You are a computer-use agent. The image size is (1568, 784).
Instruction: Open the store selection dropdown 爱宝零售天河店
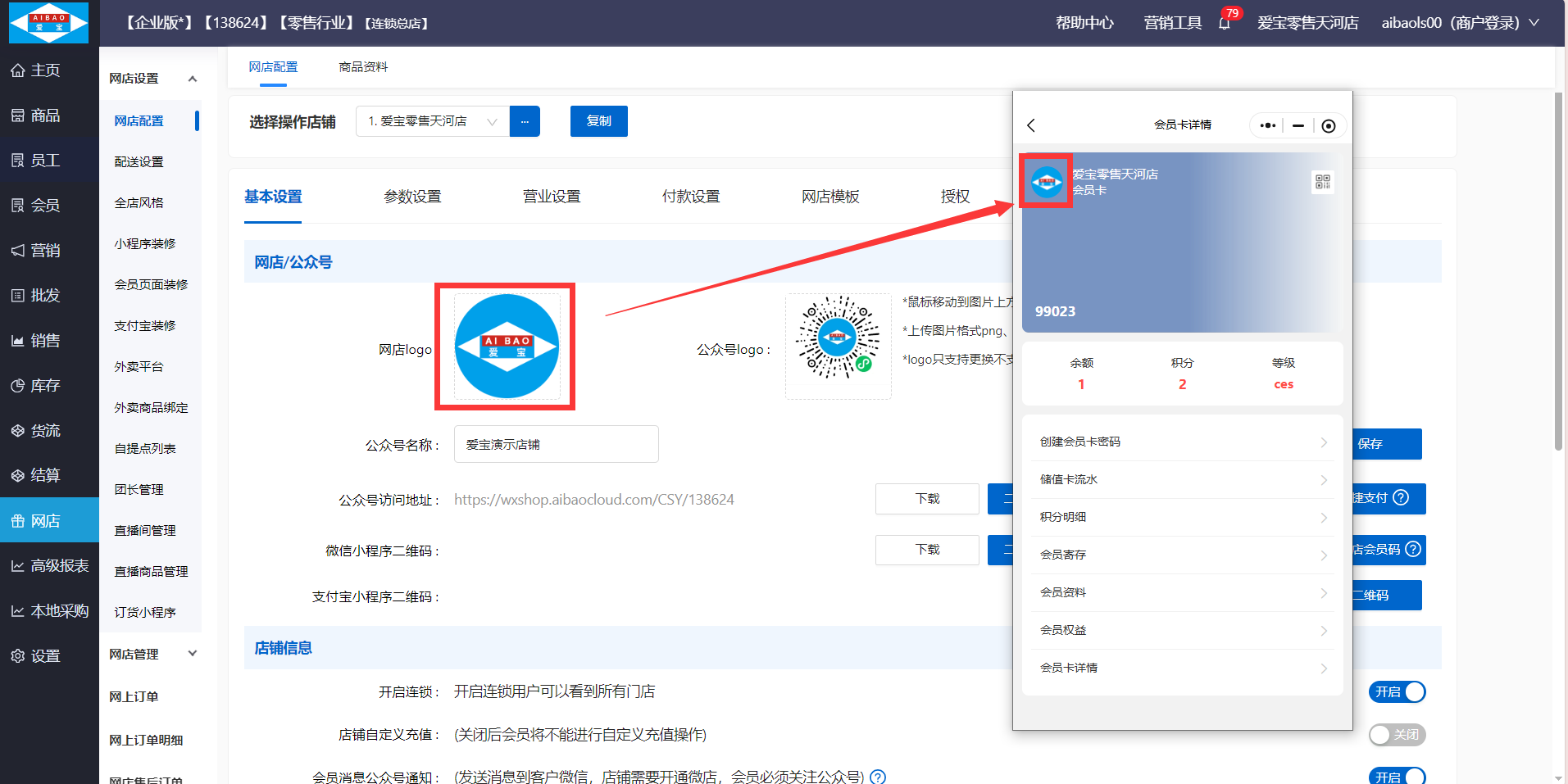(432, 121)
